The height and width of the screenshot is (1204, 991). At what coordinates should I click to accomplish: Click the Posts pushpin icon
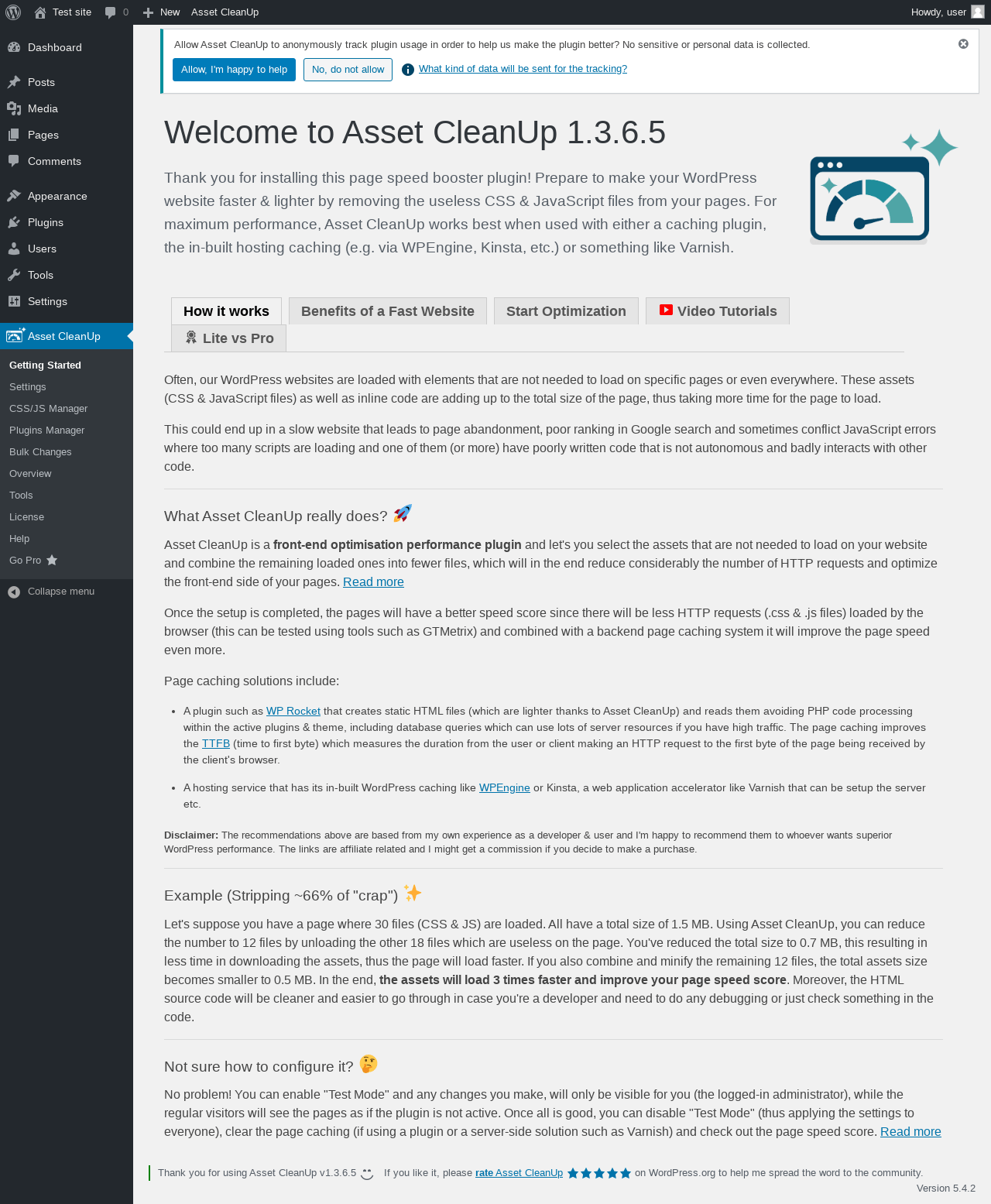pyautogui.click(x=14, y=82)
